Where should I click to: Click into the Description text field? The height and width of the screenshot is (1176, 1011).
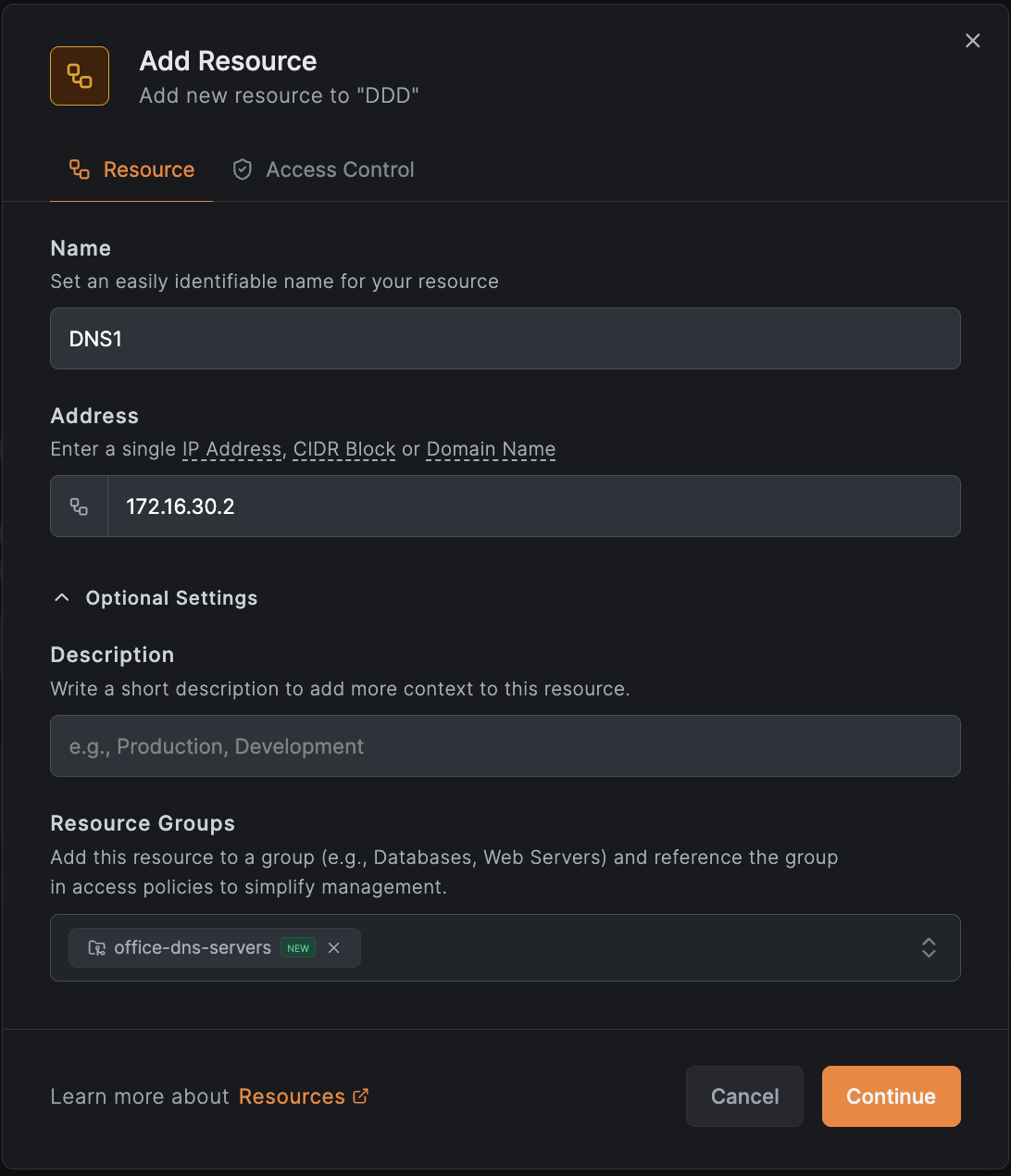(505, 746)
